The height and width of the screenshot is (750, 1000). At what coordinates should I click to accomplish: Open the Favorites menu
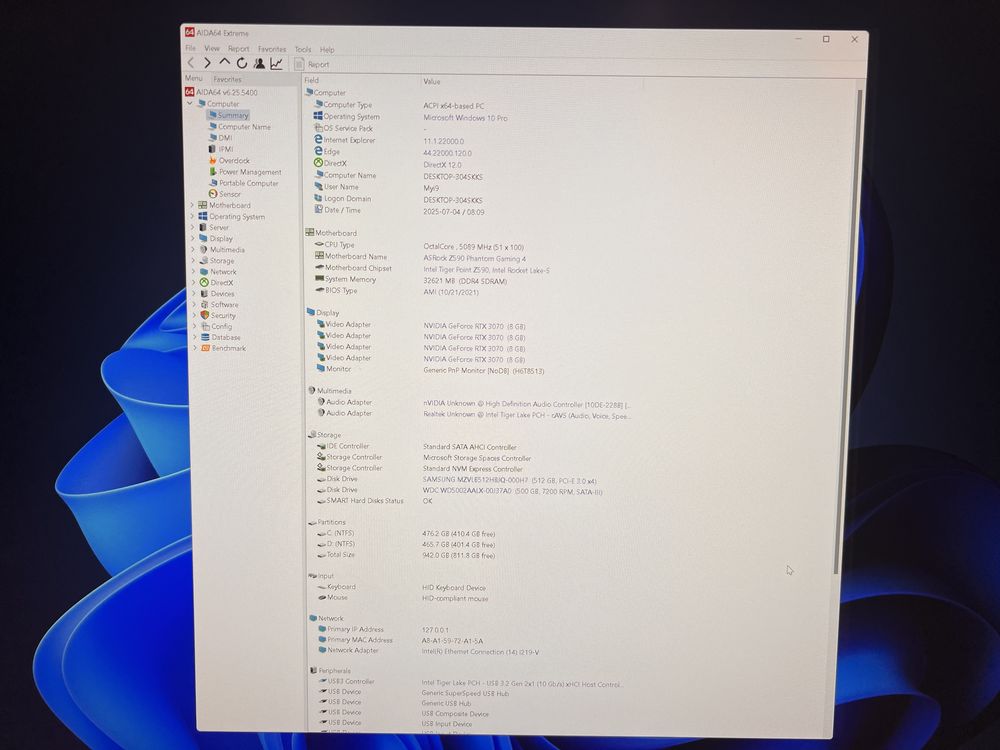click(x=272, y=49)
